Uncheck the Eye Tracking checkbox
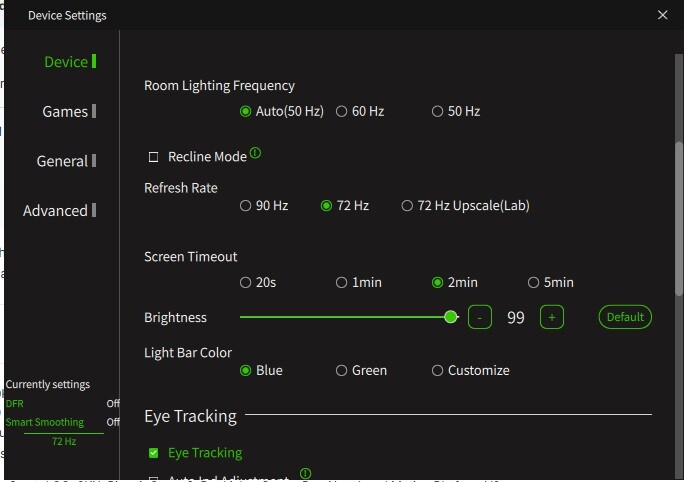This screenshot has height=482, width=684. pyautogui.click(x=153, y=453)
